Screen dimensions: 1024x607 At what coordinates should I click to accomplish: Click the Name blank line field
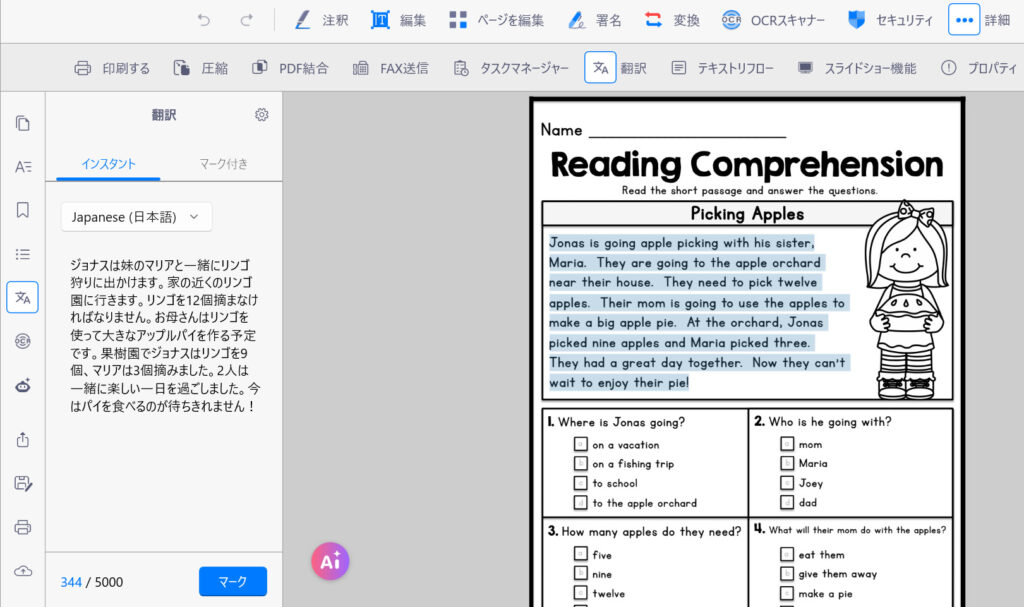(687, 131)
